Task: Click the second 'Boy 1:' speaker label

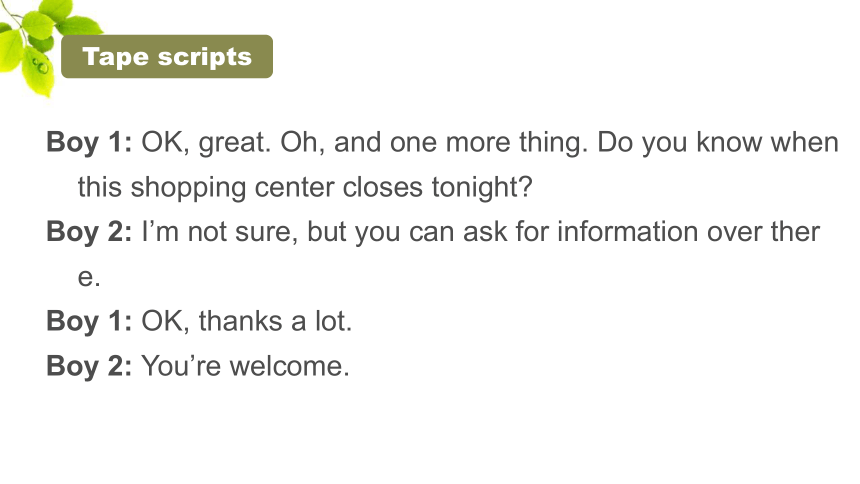Action: tap(89, 321)
